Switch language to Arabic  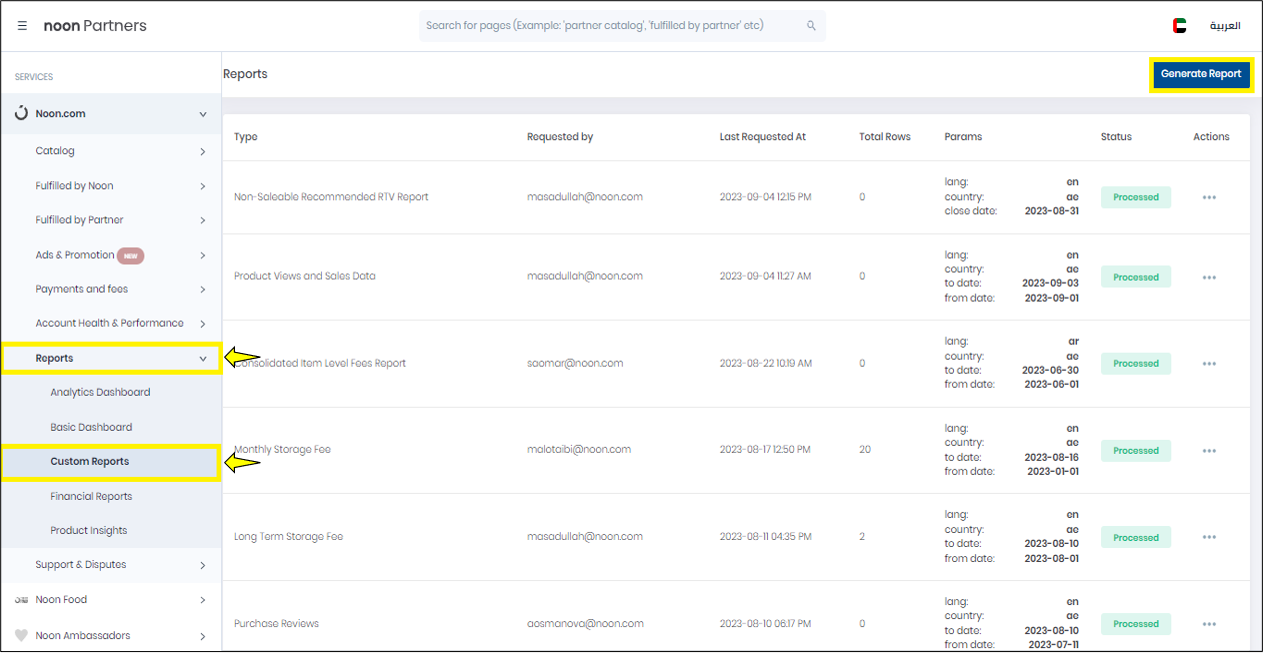(1225, 26)
